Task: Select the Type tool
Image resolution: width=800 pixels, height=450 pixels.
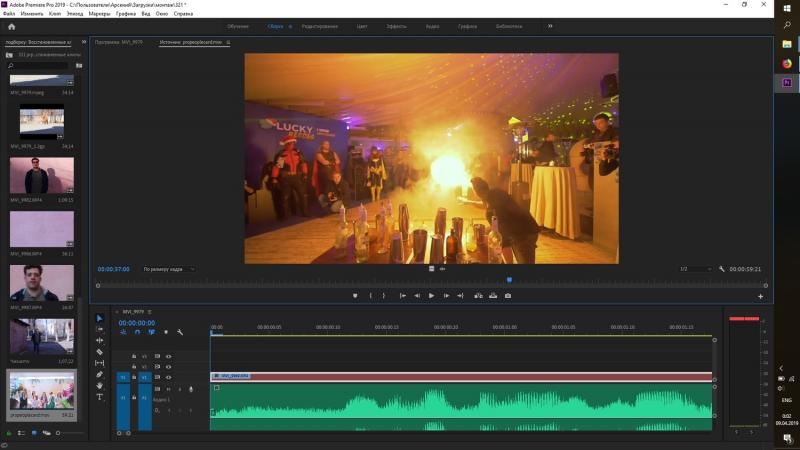Action: click(99, 397)
